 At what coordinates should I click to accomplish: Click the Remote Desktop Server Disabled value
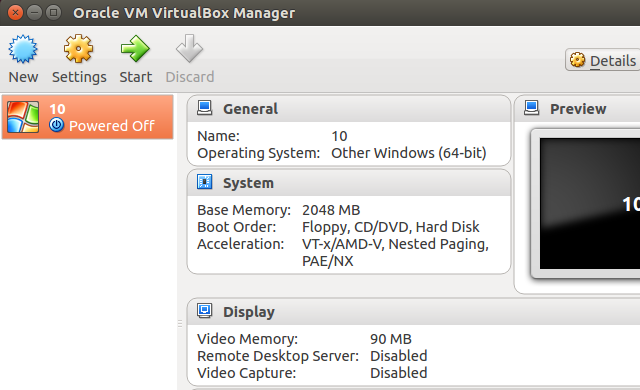[x=398, y=356]
